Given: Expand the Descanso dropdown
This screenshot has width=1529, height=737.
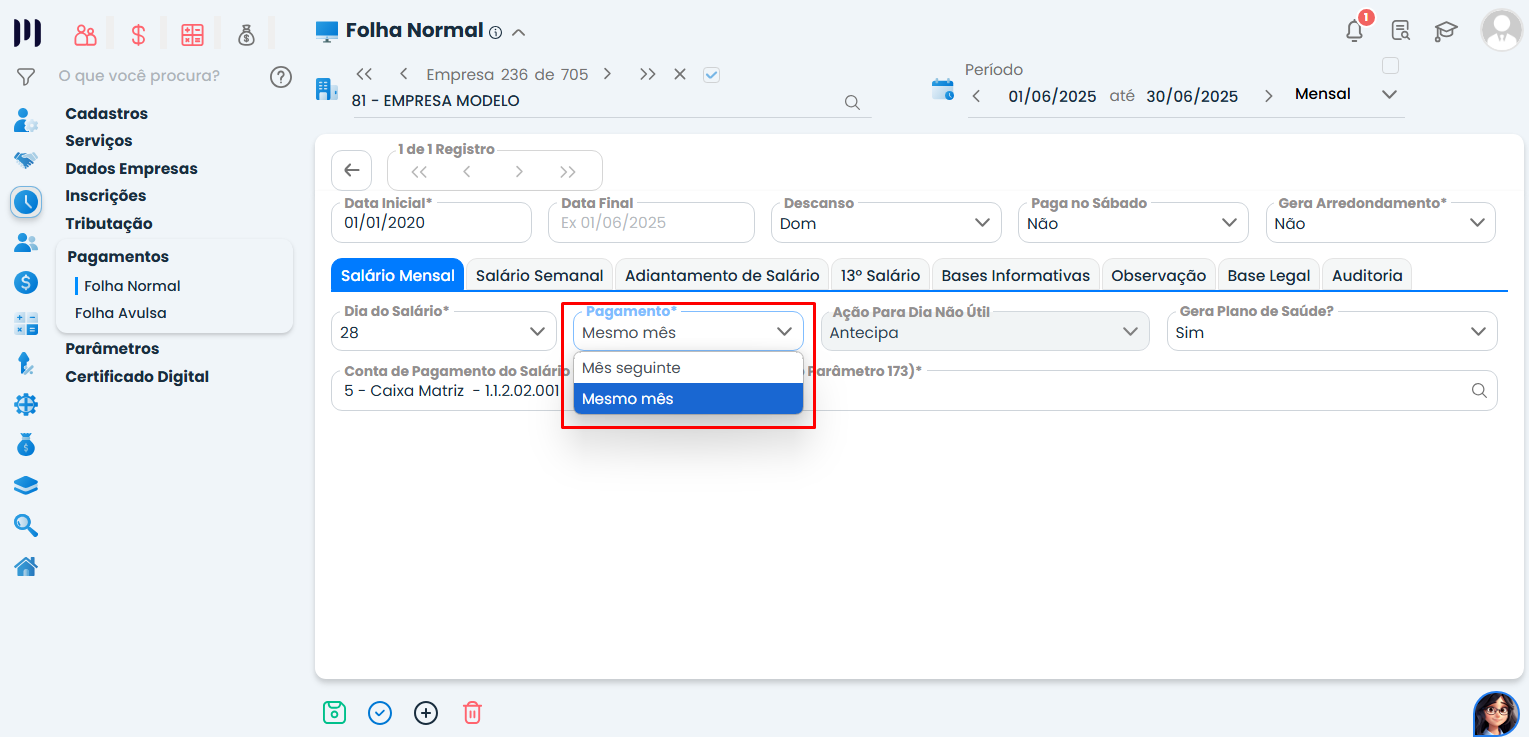Looking at the screenshot, I should pyautogui.click(x=885, y=223).
